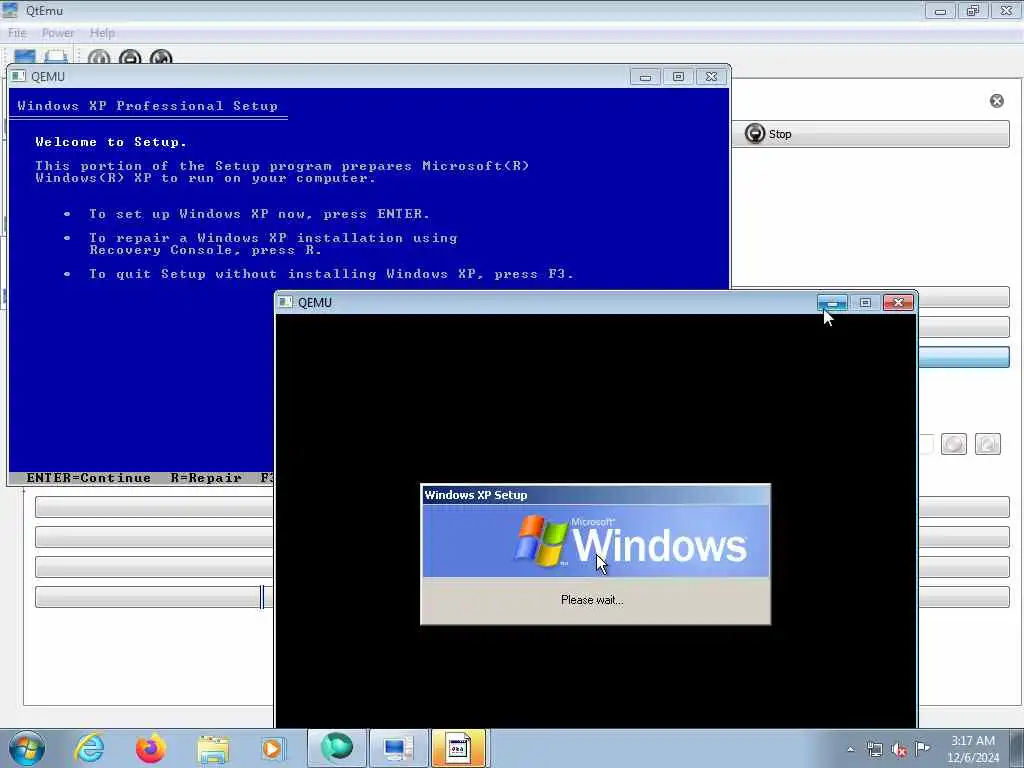This screenshot has width=1024, height=768.
Task: Show hidden system tray icons
Action: tap(850, 750)
